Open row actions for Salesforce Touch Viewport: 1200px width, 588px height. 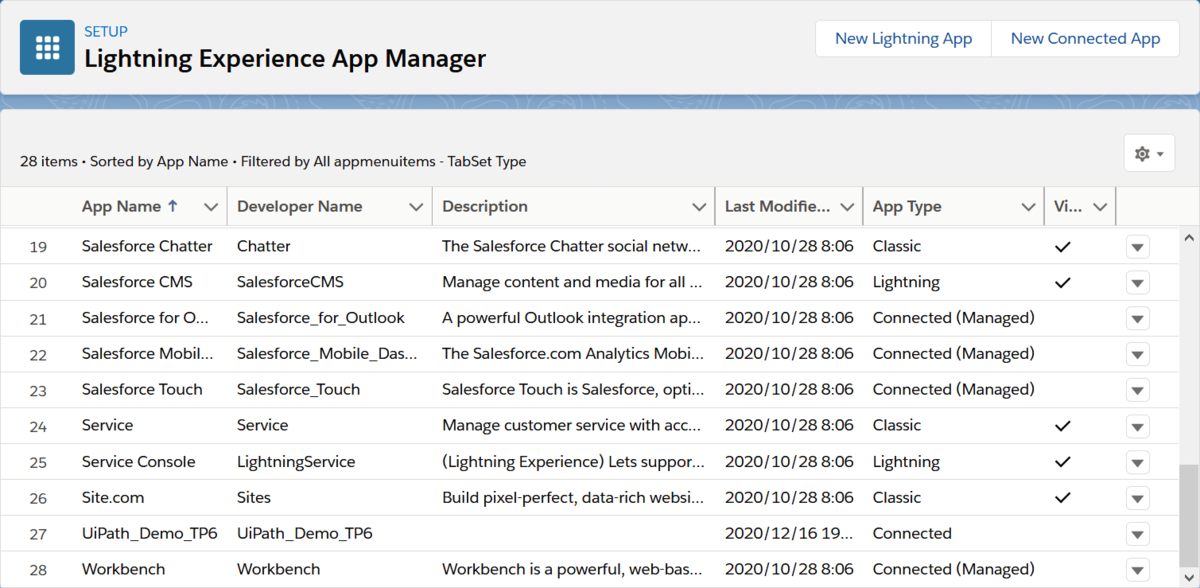coord(1137,391)
